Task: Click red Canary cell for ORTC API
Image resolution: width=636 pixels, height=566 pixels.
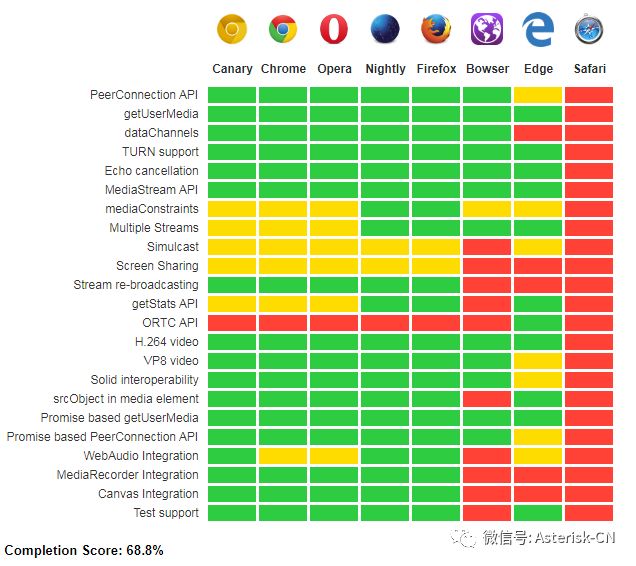Action: (x=232, y=323)
